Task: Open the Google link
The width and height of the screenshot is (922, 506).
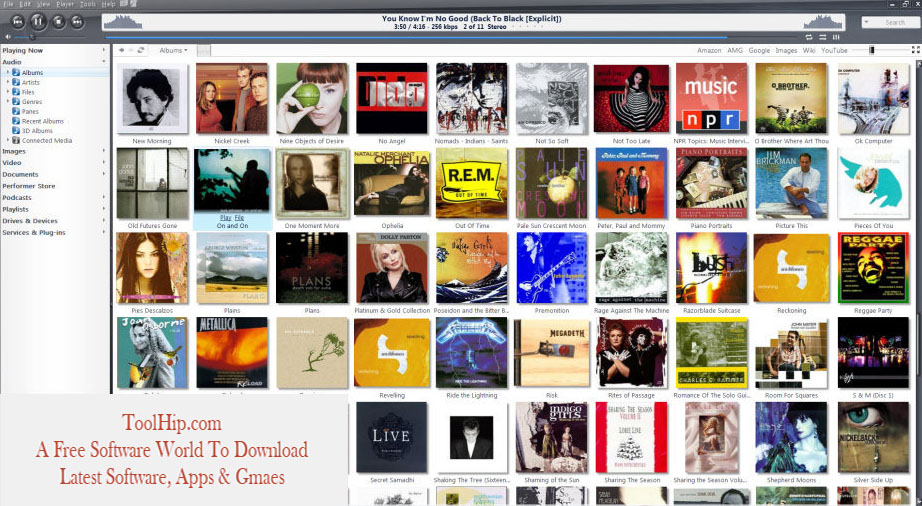Action: [x=759, y=51]
